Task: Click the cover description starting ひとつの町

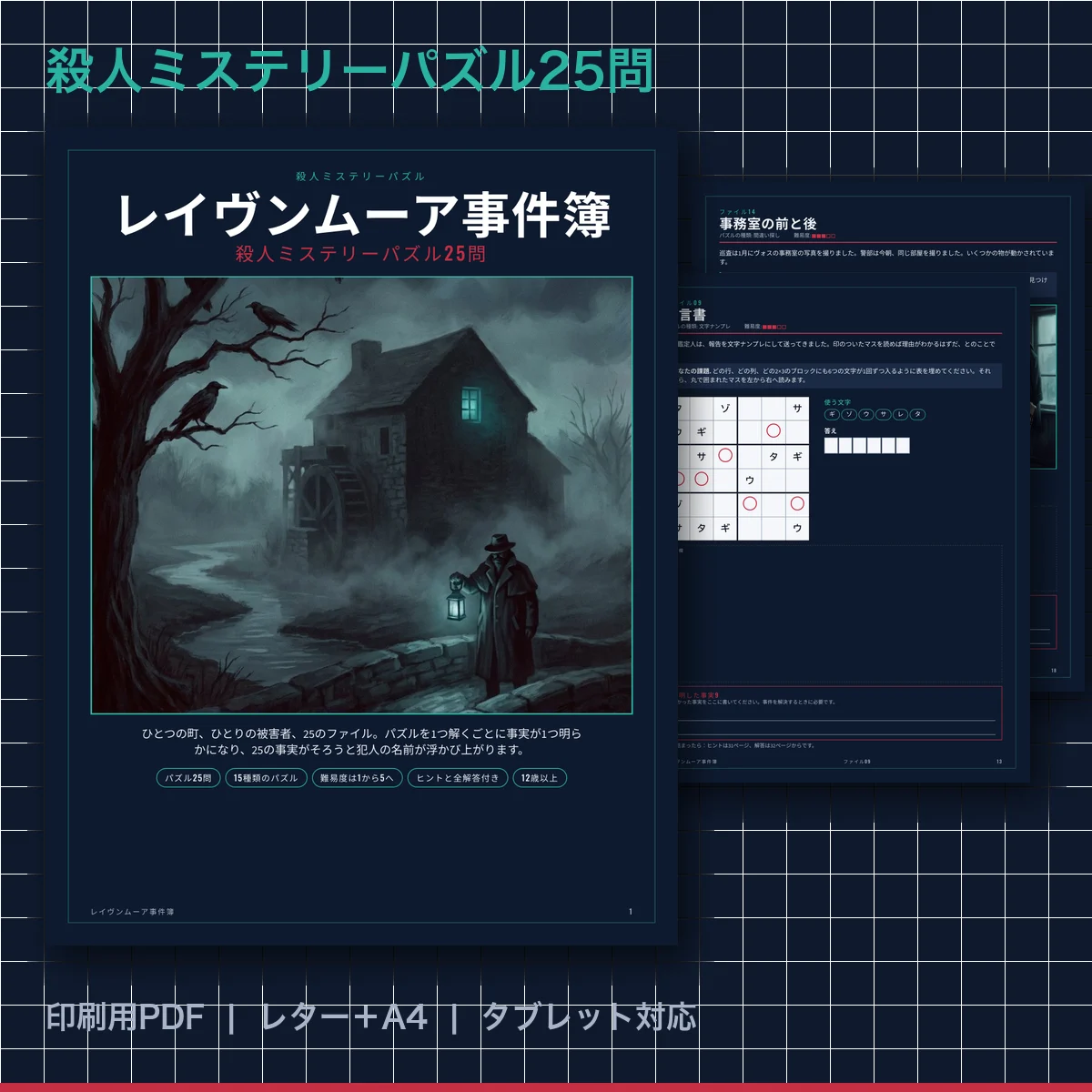Action: pyautogui.click(x=361, y=742)
